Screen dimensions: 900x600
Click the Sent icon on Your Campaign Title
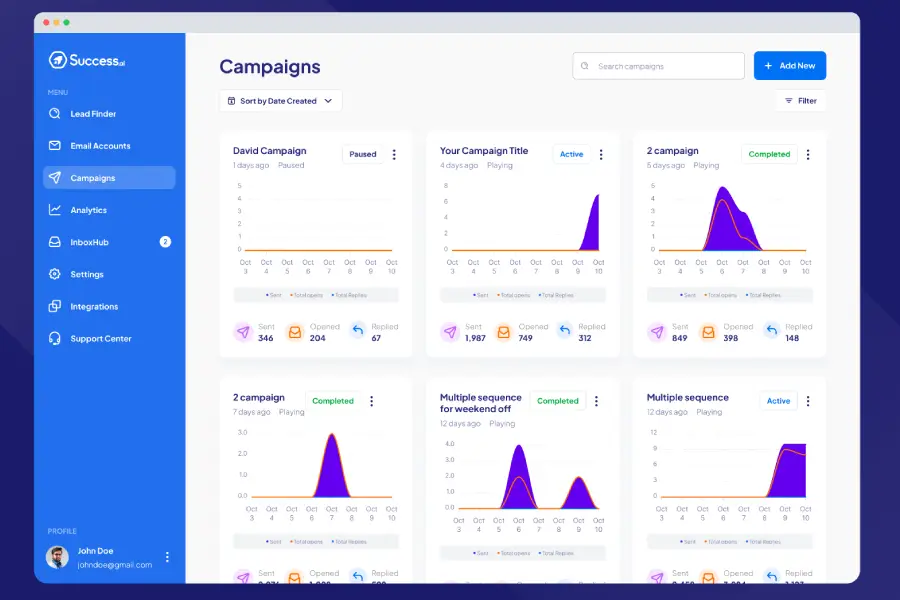[x=450, y=332]
